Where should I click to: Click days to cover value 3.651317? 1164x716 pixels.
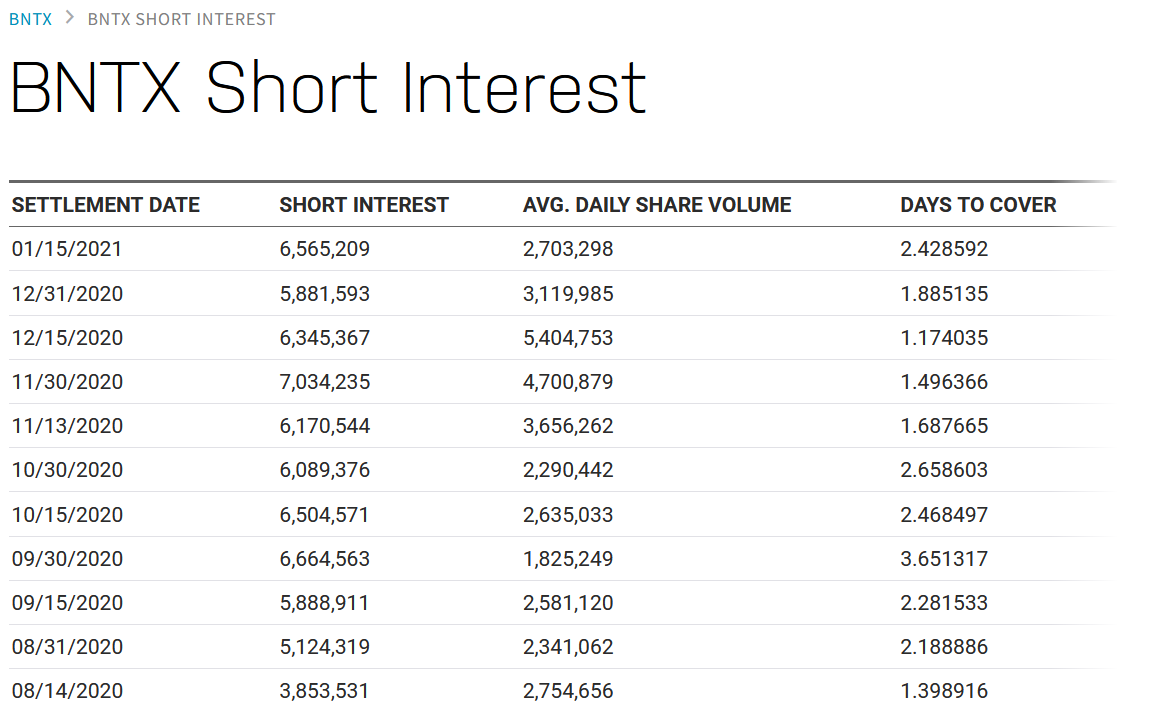pyautogui.click(x=944, y=559)
